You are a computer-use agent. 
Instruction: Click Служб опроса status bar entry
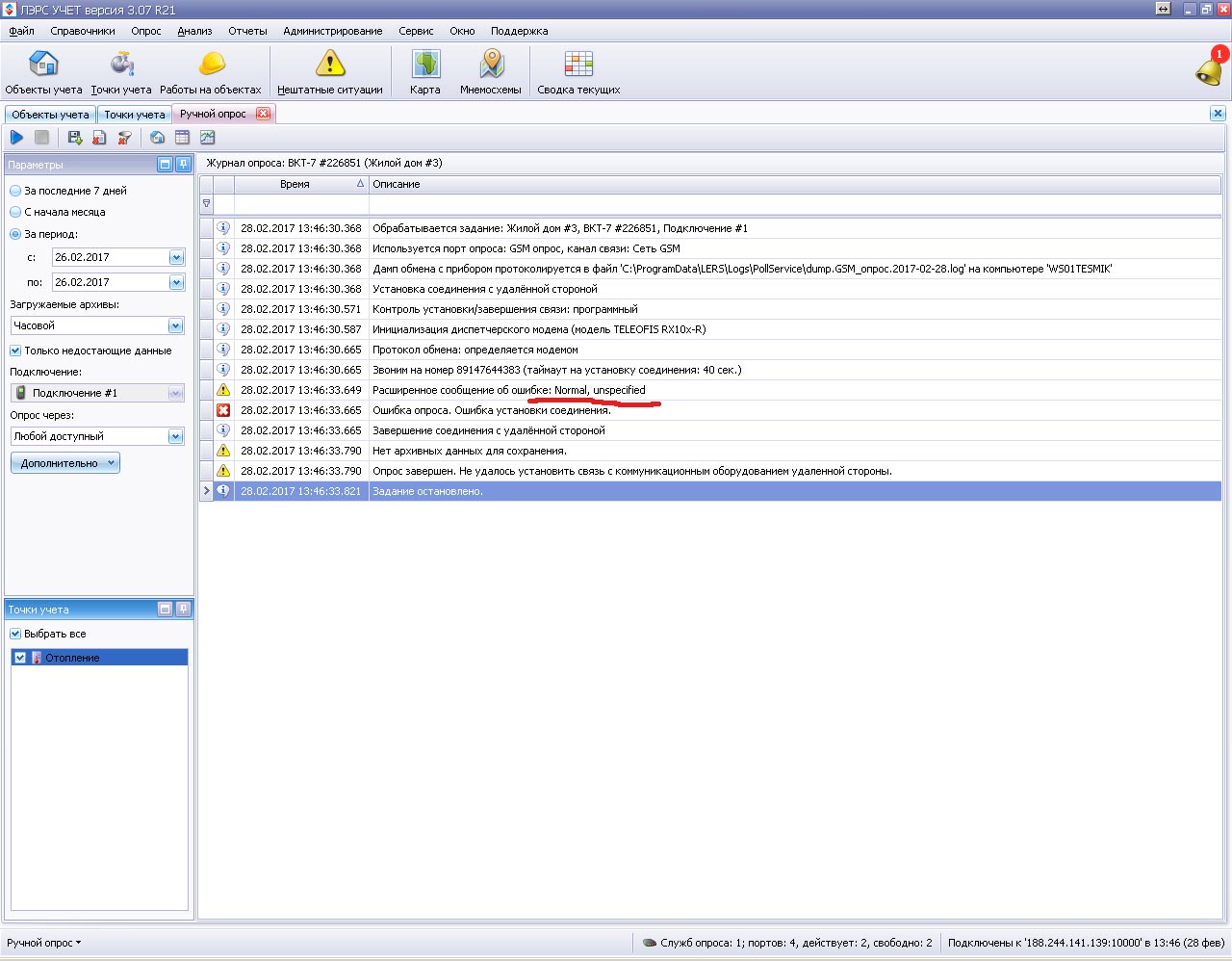(x=787, y=943)
